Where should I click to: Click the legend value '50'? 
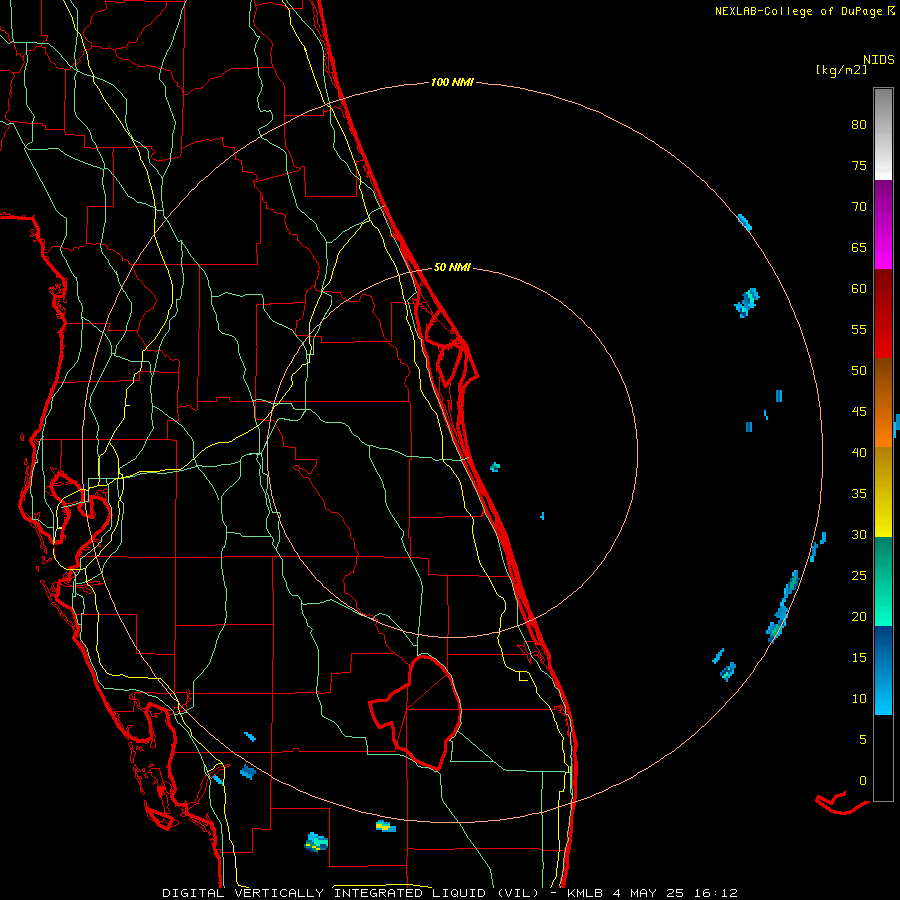[859, 371]
